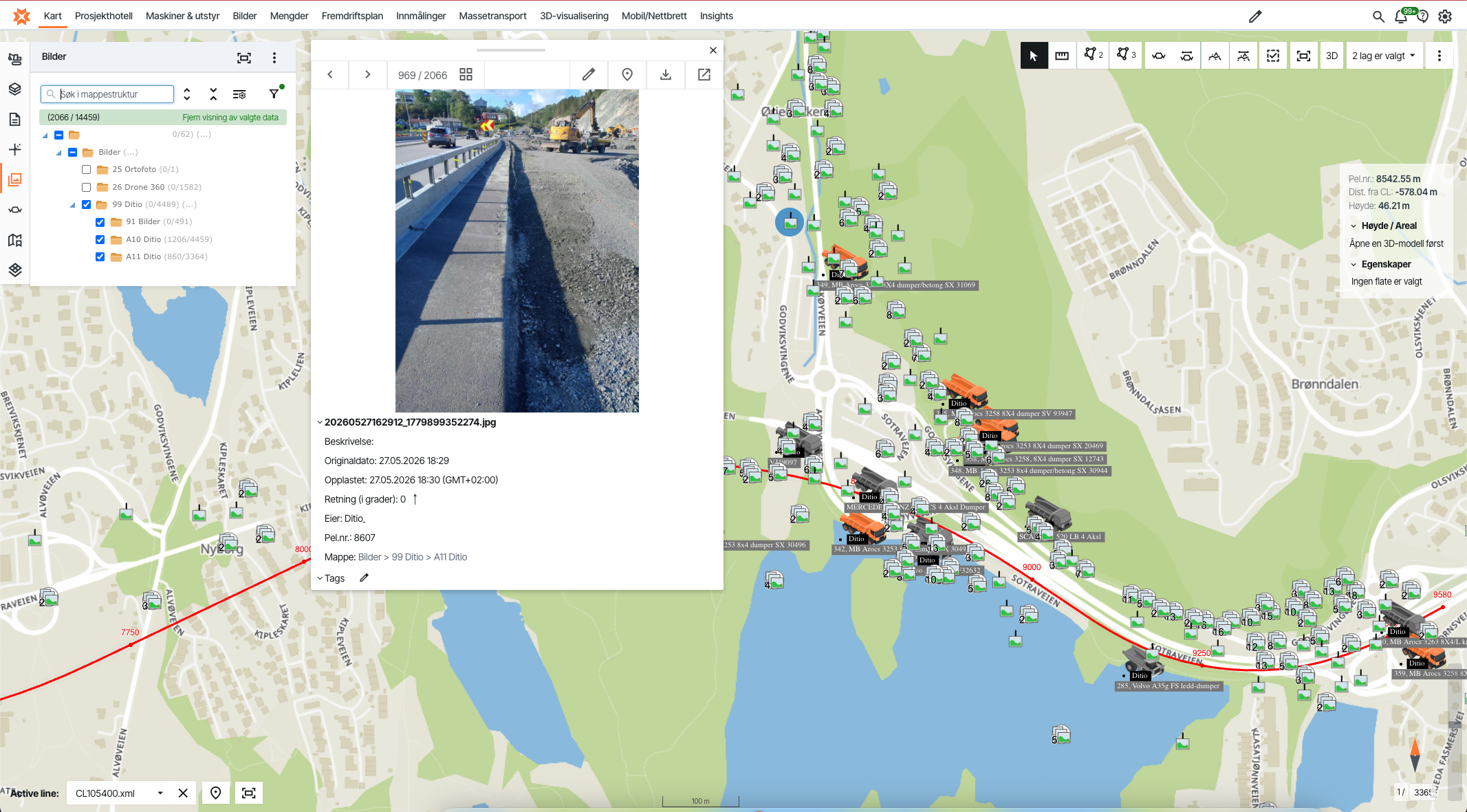Open the Massetransport menu

click(x=492, y=16)
